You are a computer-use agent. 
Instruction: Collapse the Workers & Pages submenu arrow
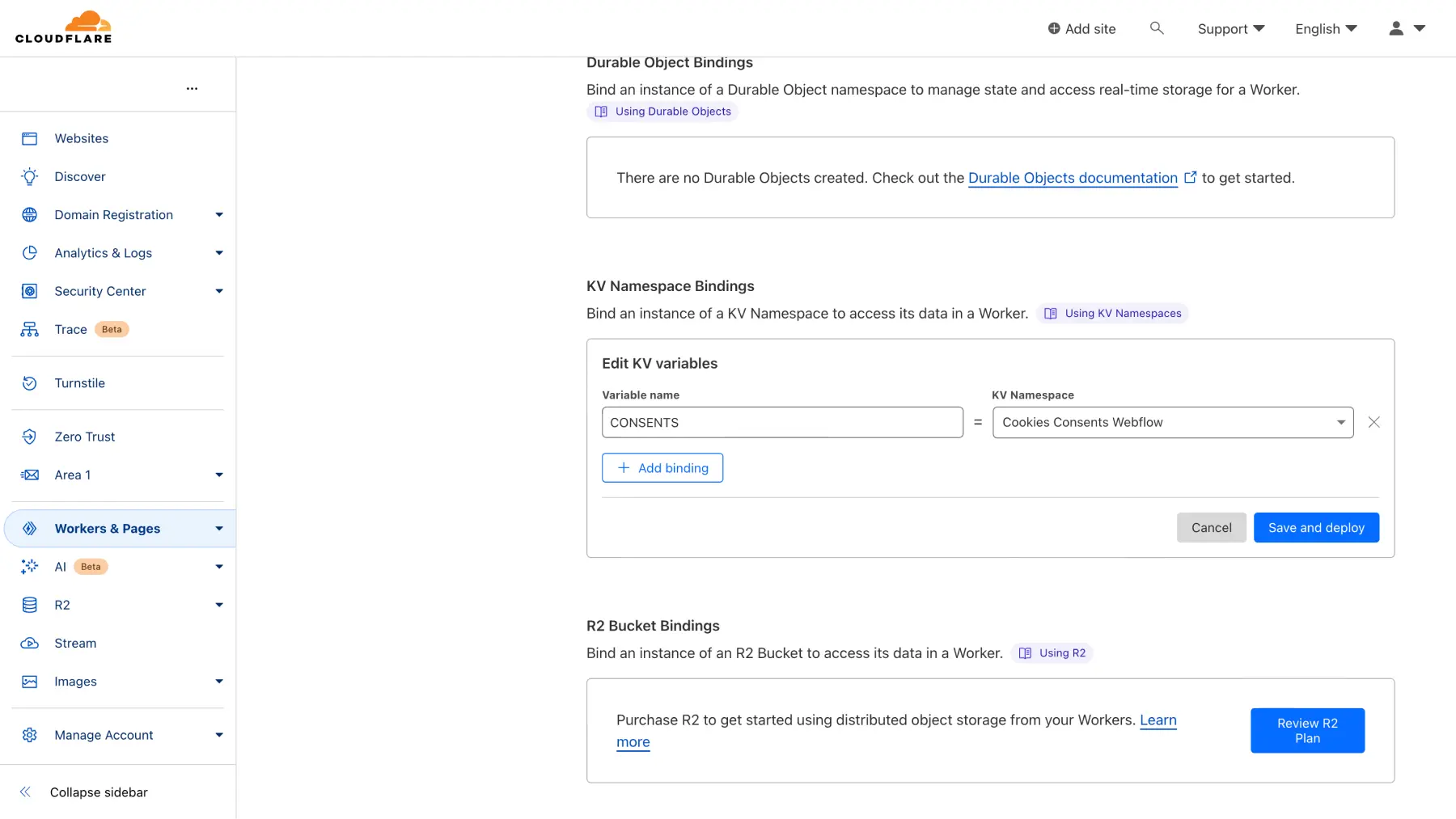tap(219, 529)
